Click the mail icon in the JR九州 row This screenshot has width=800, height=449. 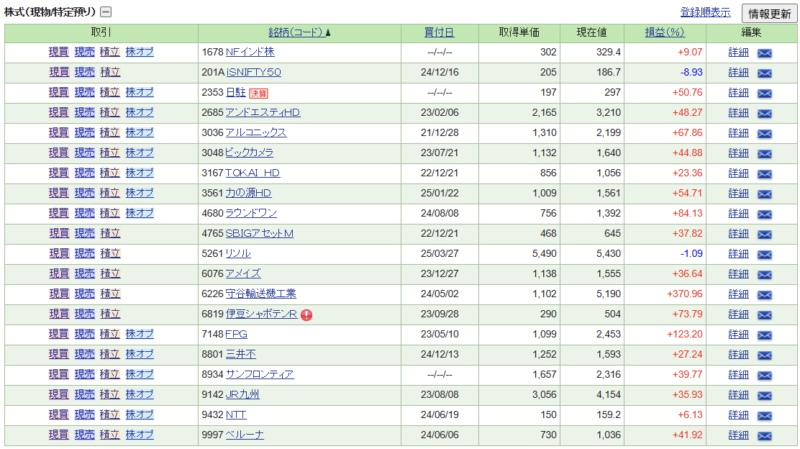pyautogui.click(x=764, y=396)
